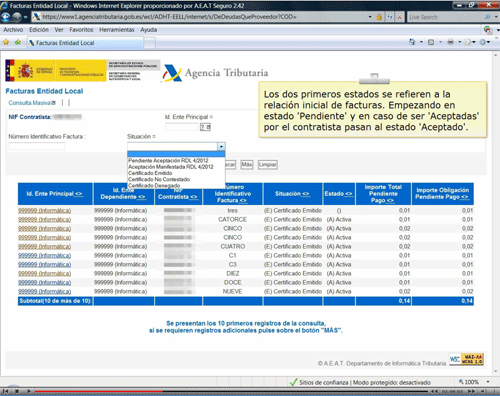Open the Ver menu

tap(59, 30)
